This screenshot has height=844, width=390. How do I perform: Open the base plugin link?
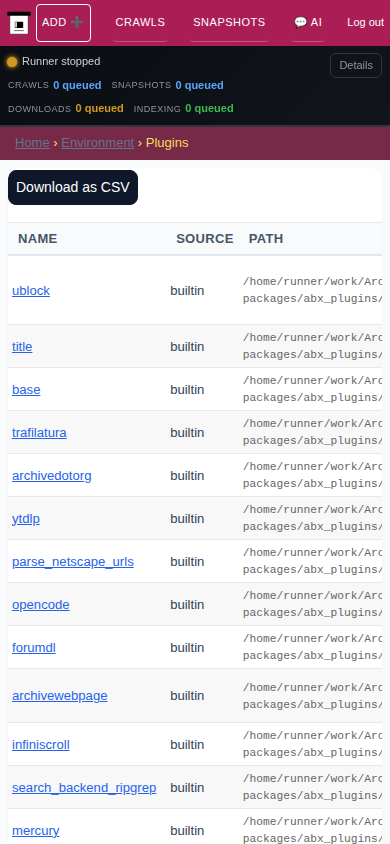click(26, 390)
